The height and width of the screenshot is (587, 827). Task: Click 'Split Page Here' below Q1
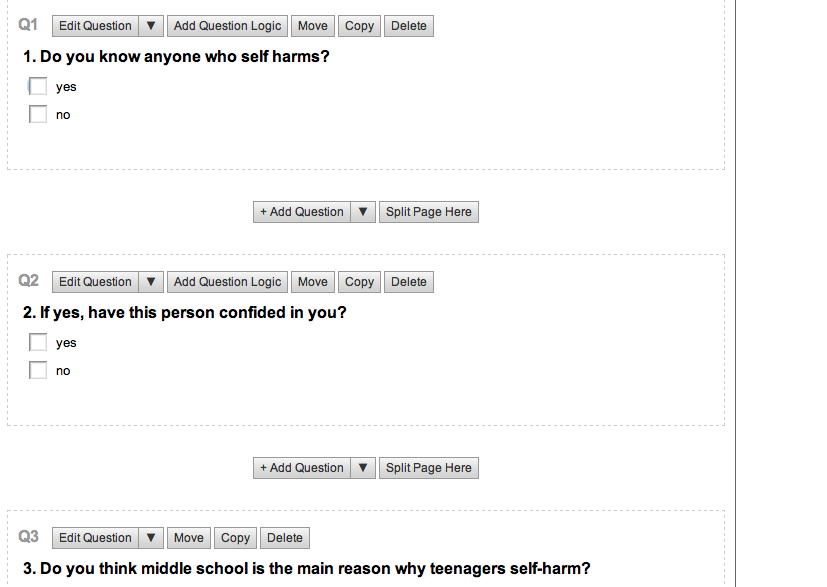[429, 212]
